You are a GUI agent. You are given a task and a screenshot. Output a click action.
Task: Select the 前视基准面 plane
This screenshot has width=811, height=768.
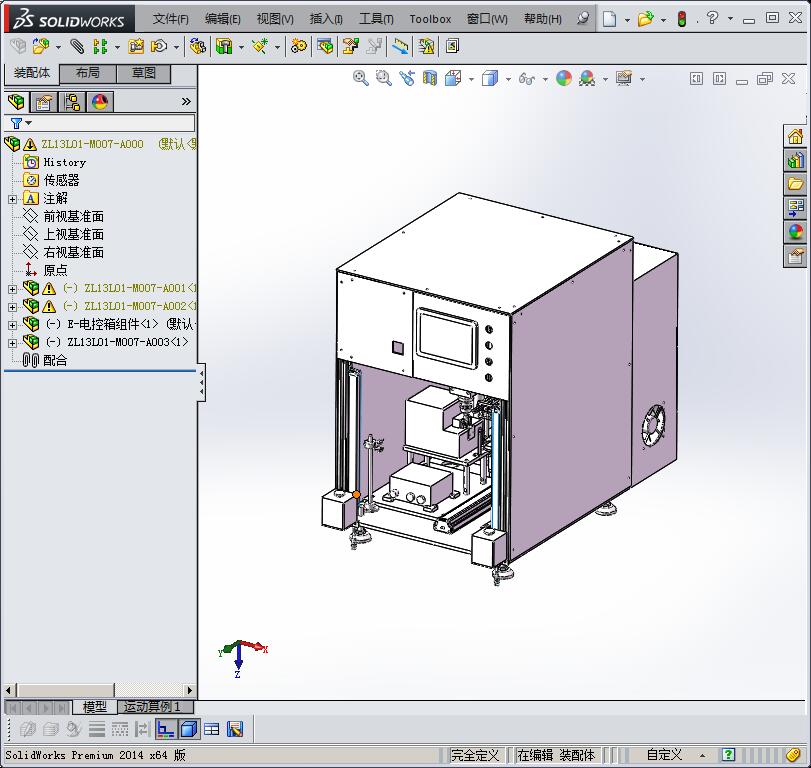[64, 216]
